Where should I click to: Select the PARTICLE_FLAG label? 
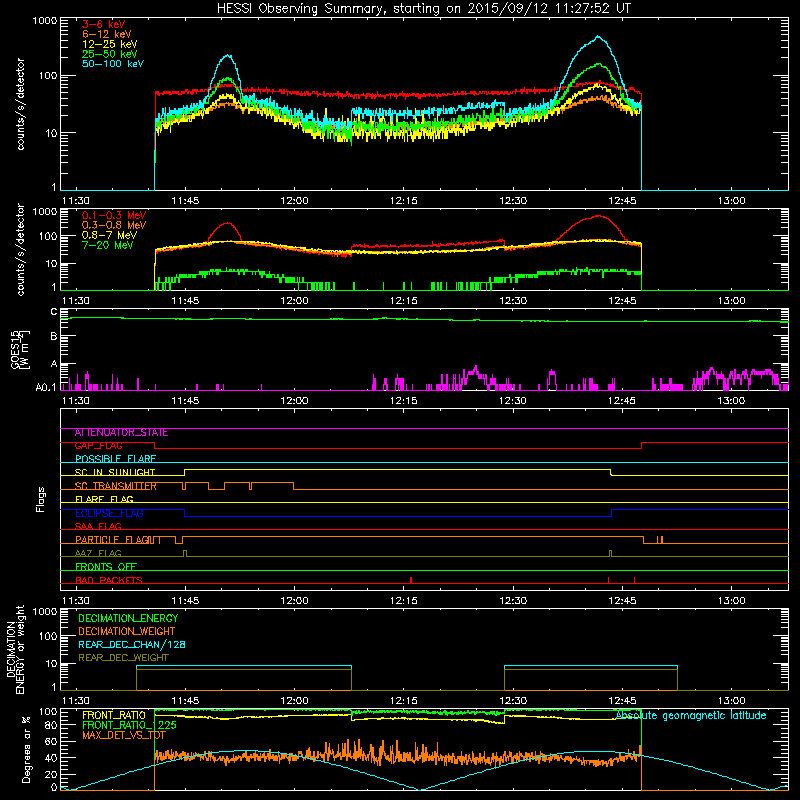pos(112,540)
